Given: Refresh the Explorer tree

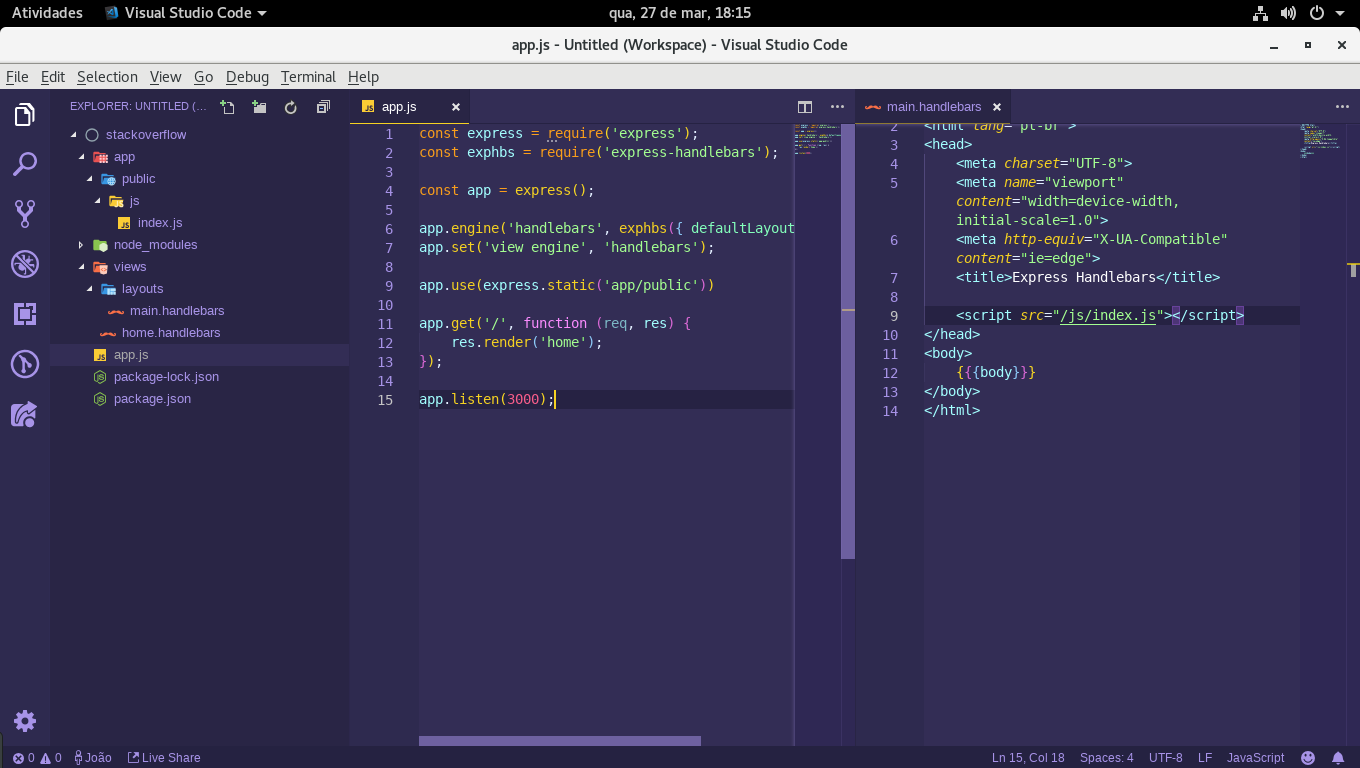Looking at the screenshot, I should point(291,107).
